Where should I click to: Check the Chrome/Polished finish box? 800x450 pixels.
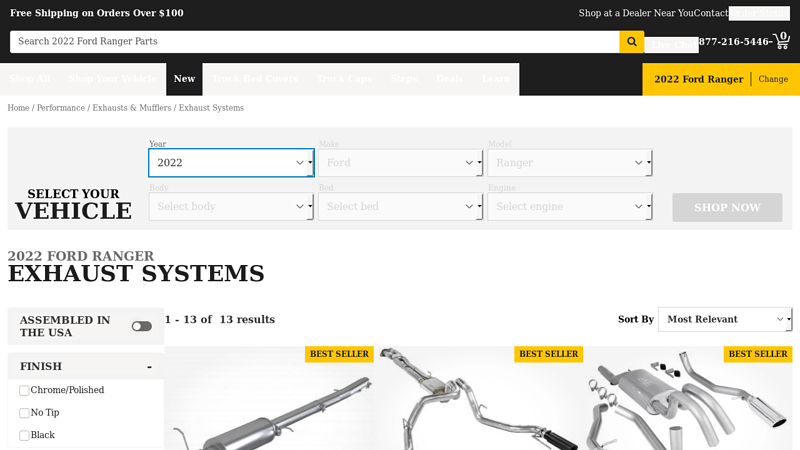click(24, 390)
